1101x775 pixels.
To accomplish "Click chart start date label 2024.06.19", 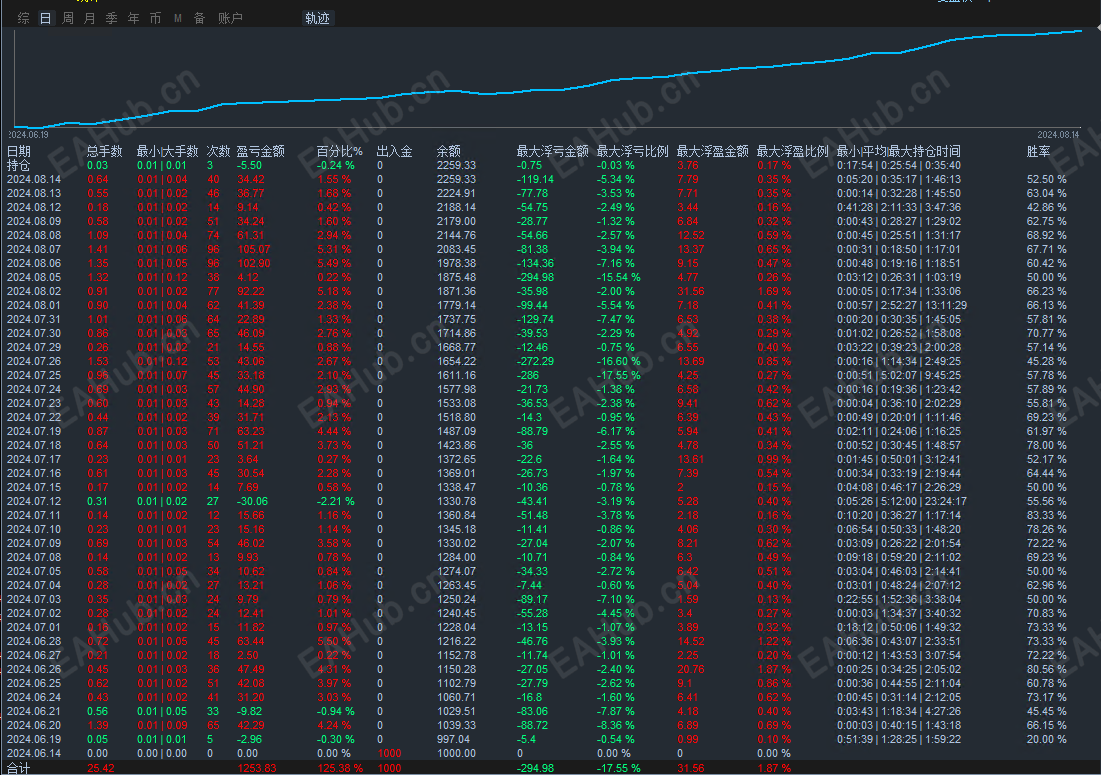I will (28, 135).
